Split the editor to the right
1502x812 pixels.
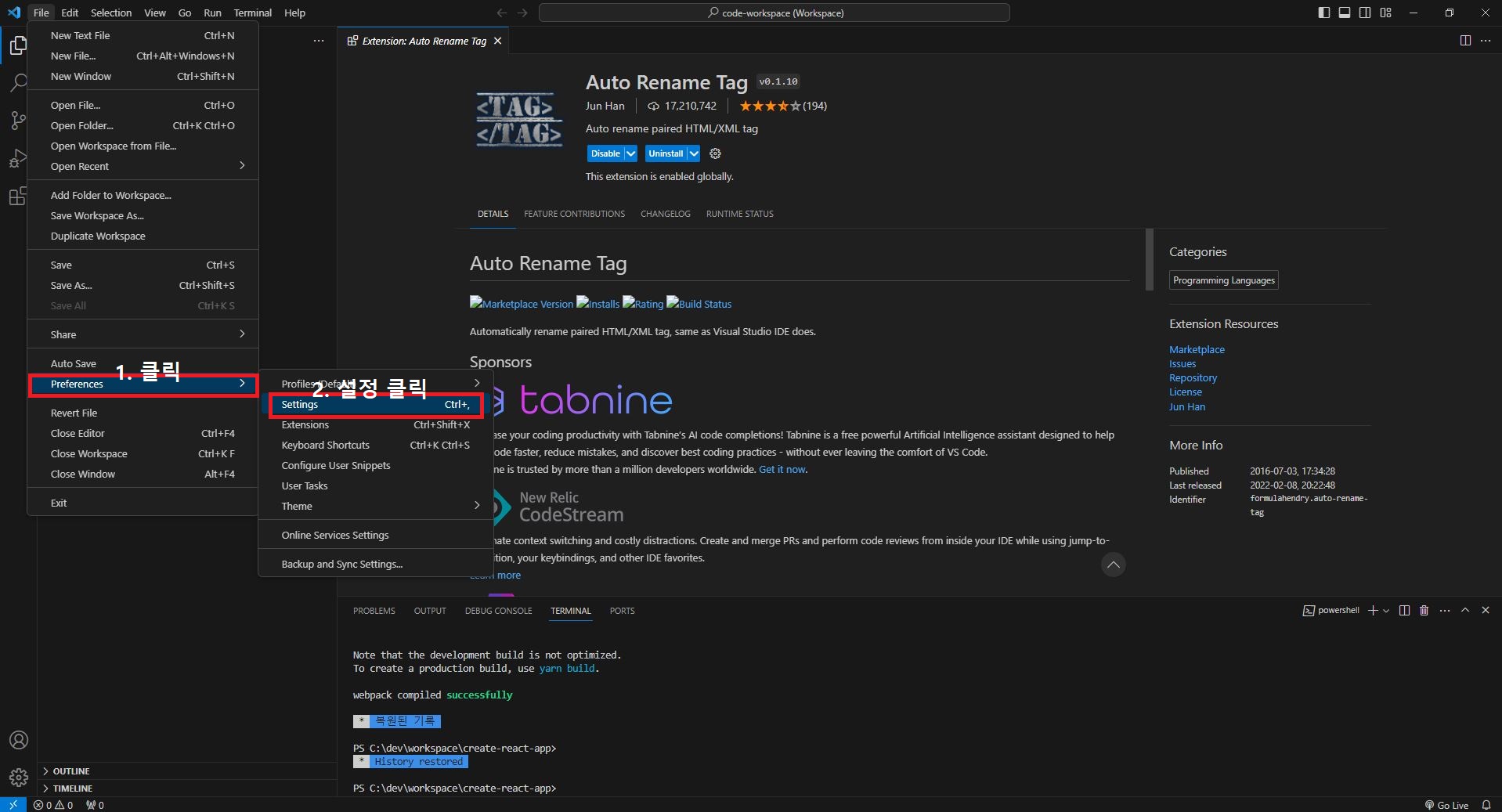click(x=1465, y=41)
